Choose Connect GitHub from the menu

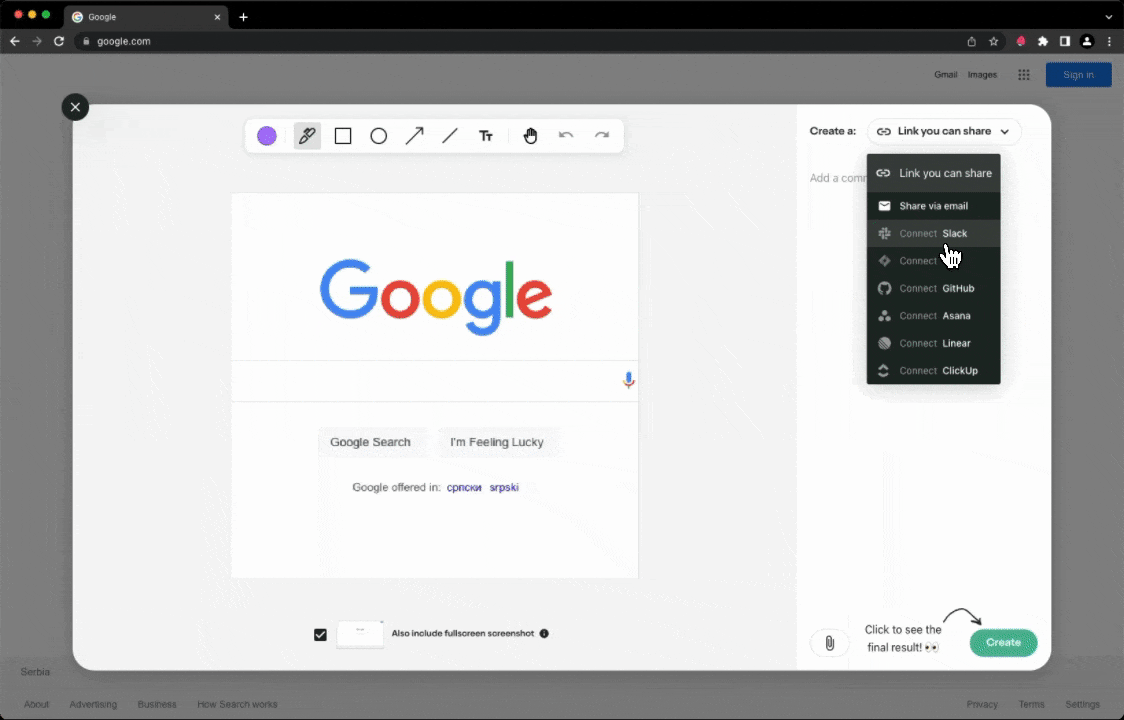[x=933, y=288]
